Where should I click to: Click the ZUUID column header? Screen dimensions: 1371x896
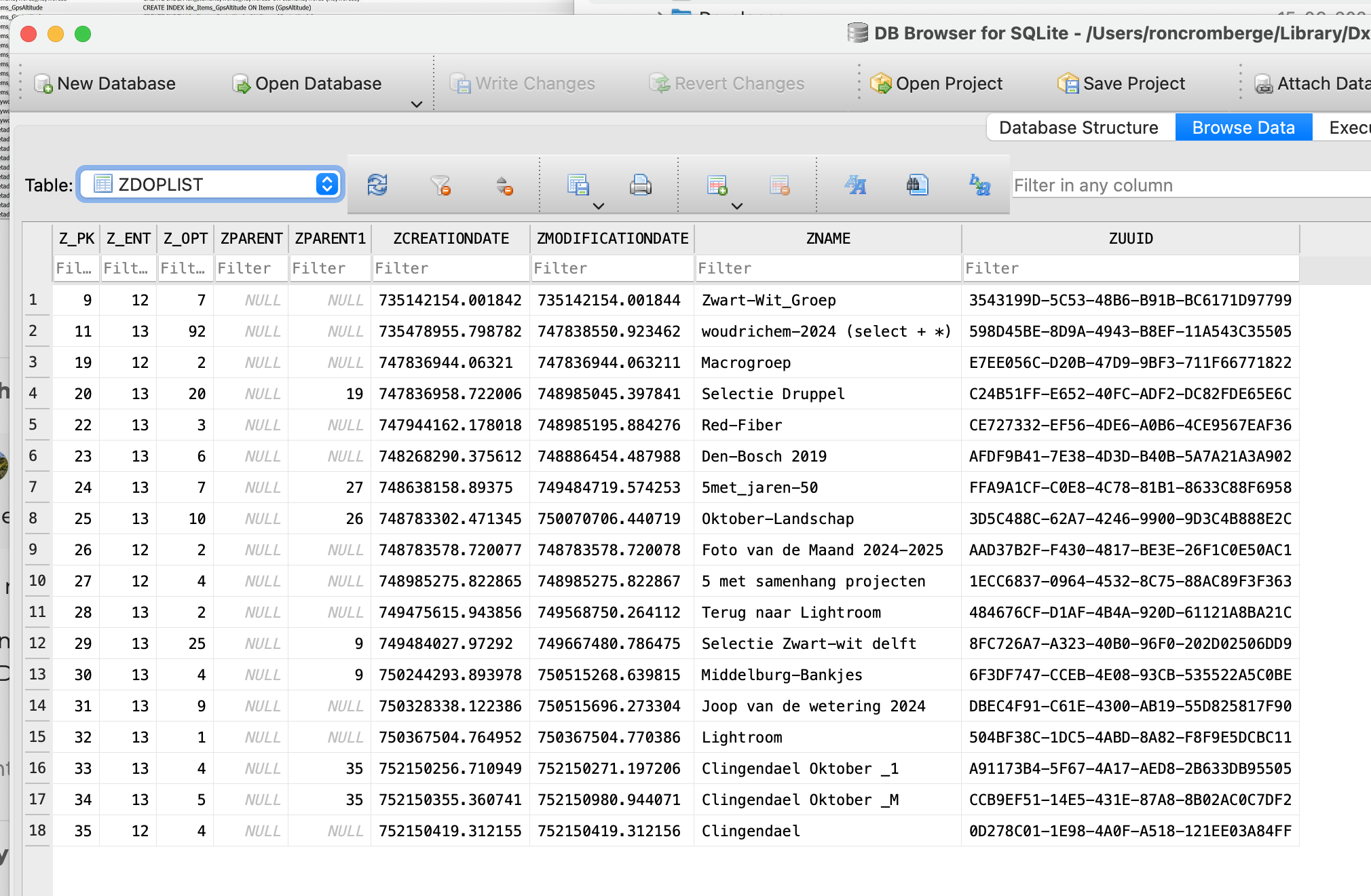[x=1131, y=238]
